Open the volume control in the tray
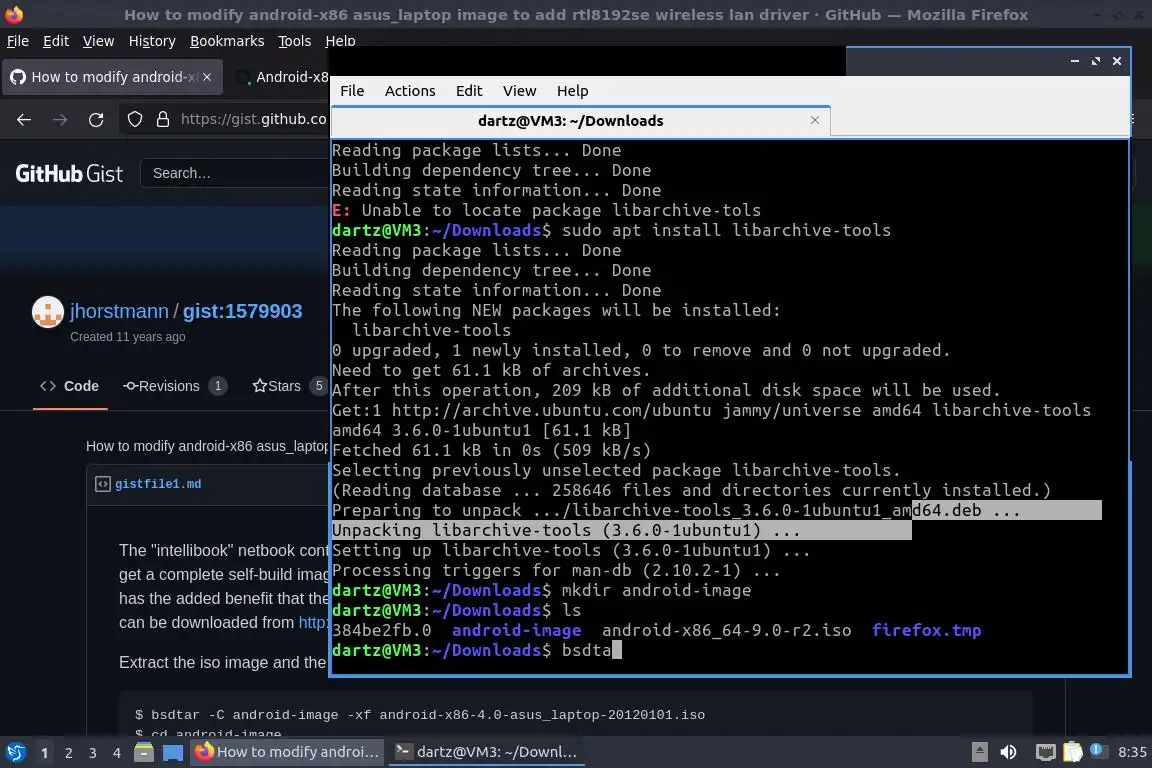 (1009, 752)
